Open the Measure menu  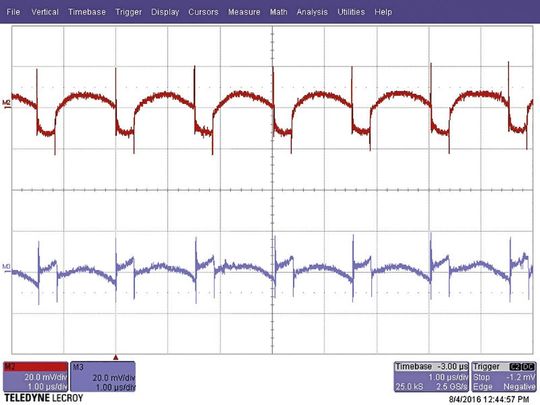click(244, 12)
